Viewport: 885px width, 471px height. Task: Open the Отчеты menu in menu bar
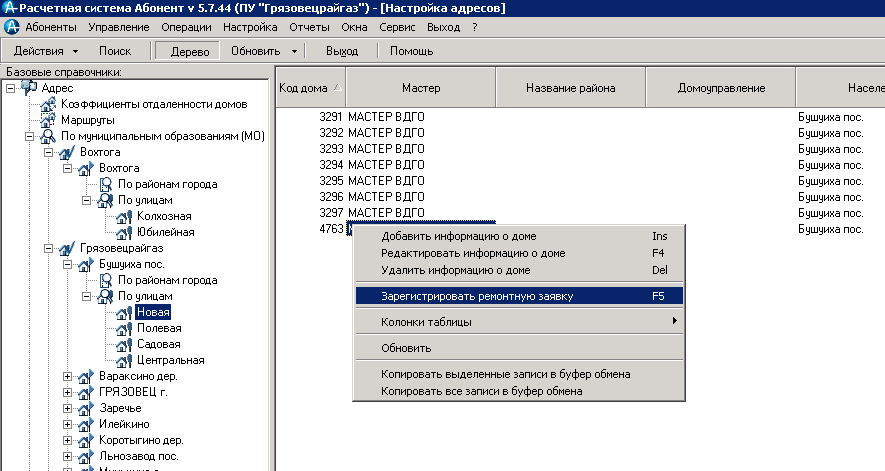309,27
